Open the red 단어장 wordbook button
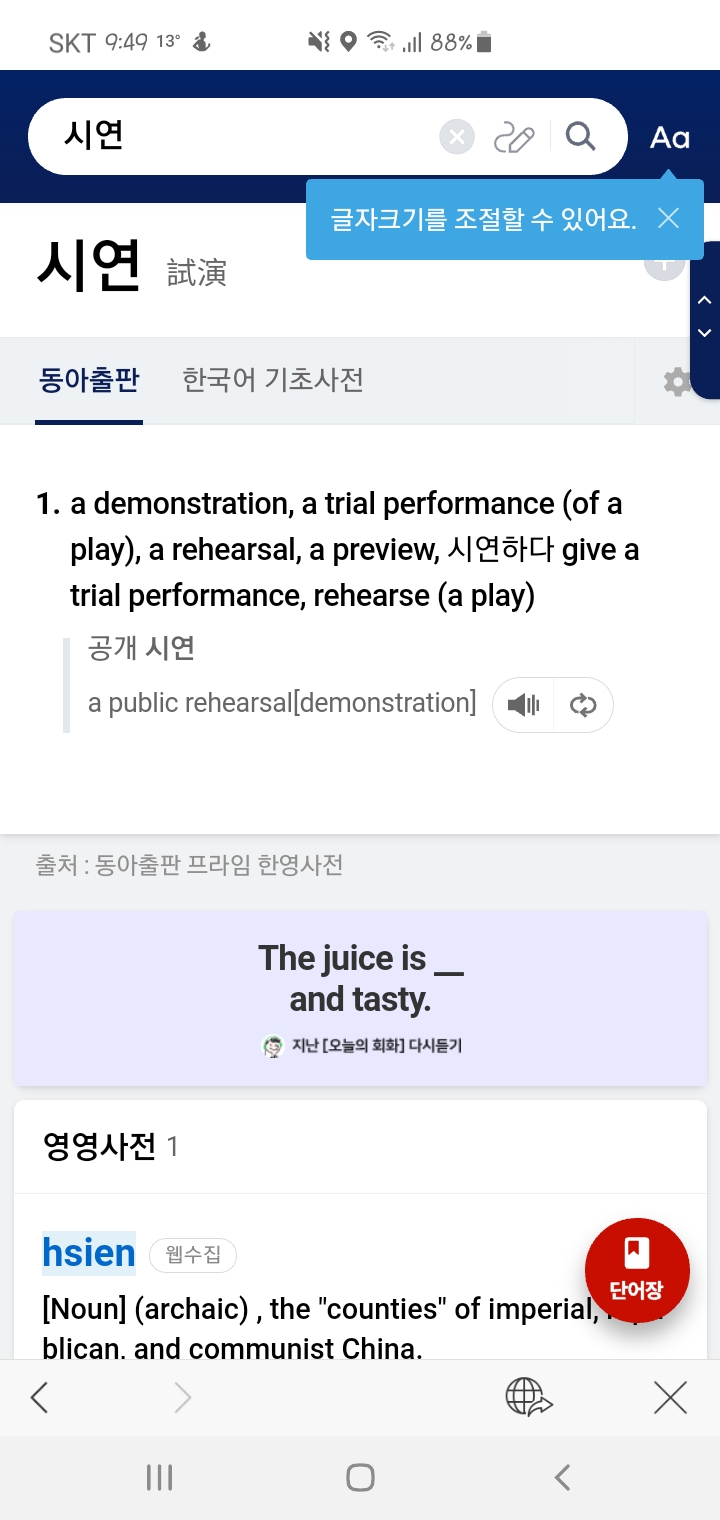The image size is (720, 1520). pos(637,1270)
